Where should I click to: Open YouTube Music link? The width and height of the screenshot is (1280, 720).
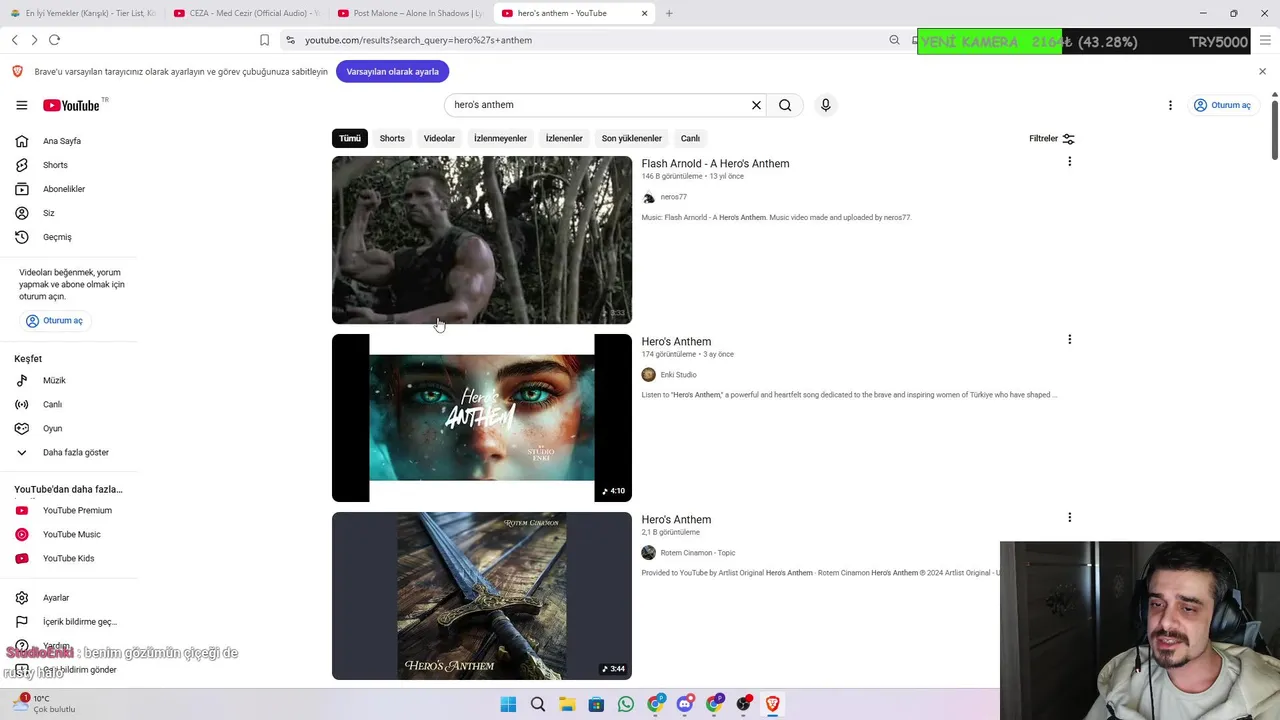(68, 534)
